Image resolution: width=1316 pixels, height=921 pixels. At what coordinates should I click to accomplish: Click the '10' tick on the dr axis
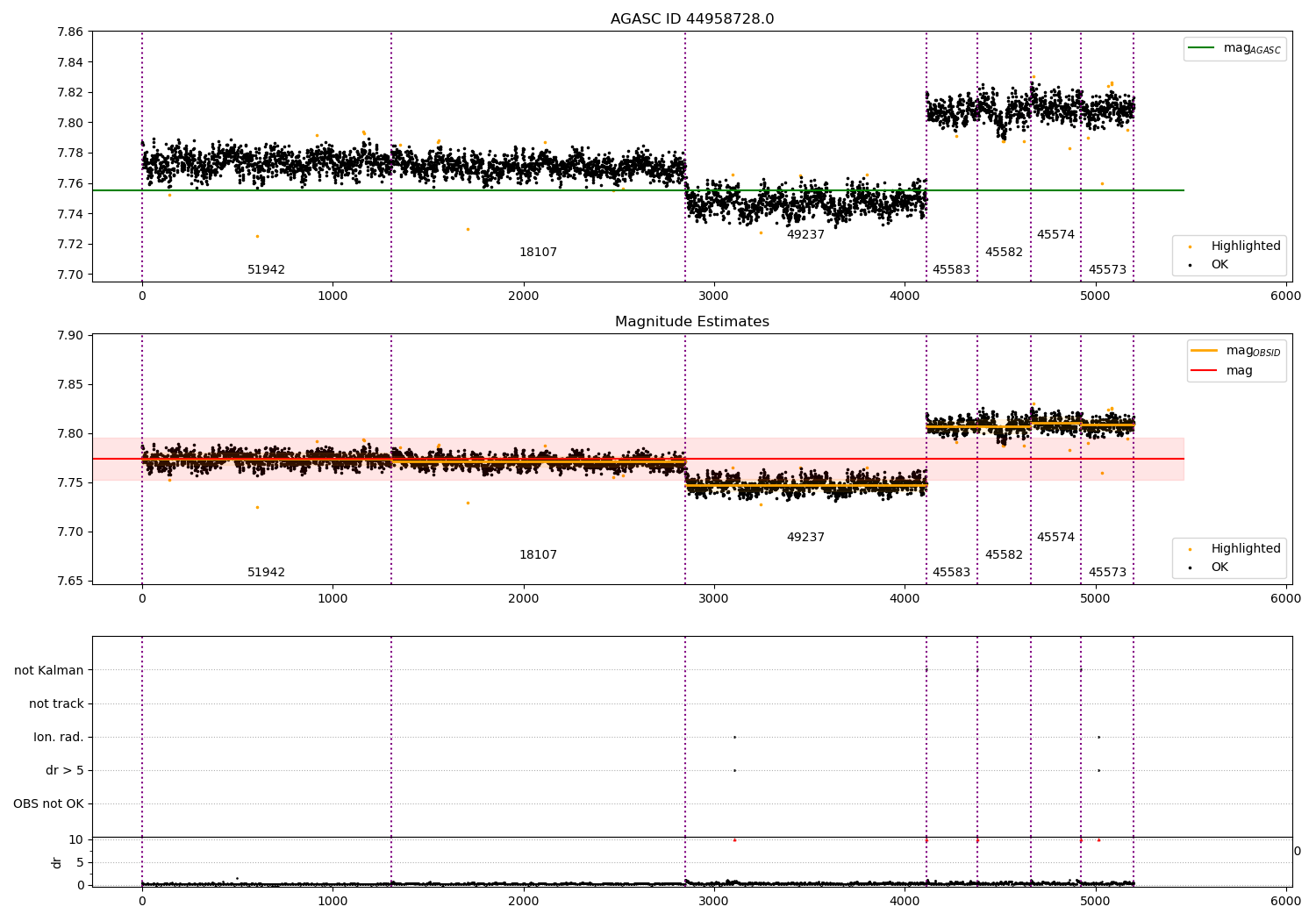pyautogui.click(x=76, y=839)
